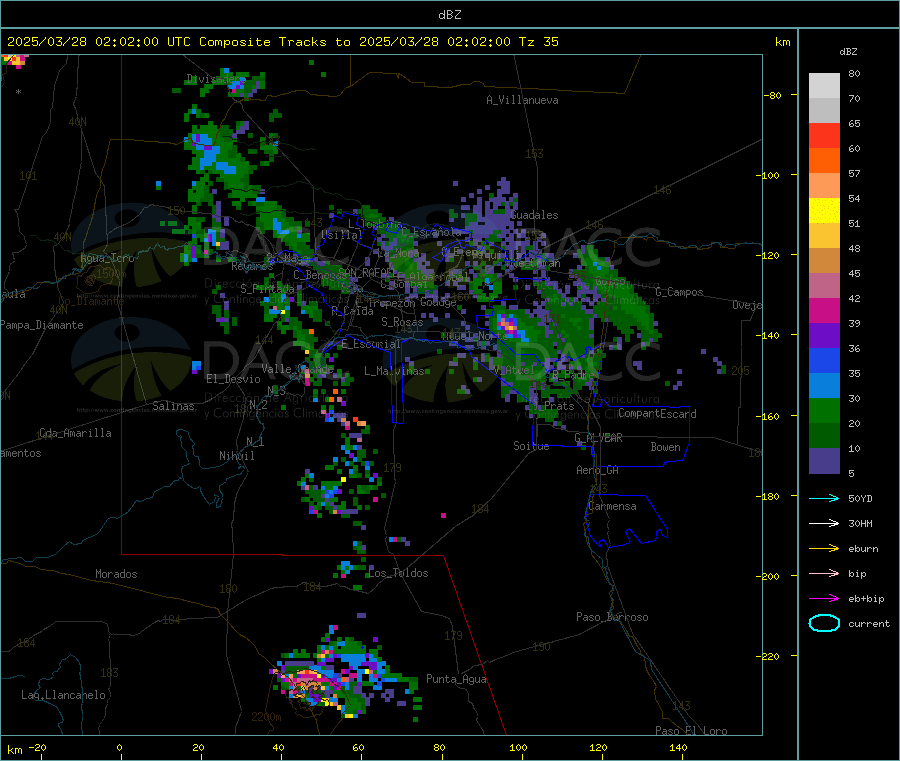
Task: Click the L_Malvinas label
Action: click(x=394, y=371)
